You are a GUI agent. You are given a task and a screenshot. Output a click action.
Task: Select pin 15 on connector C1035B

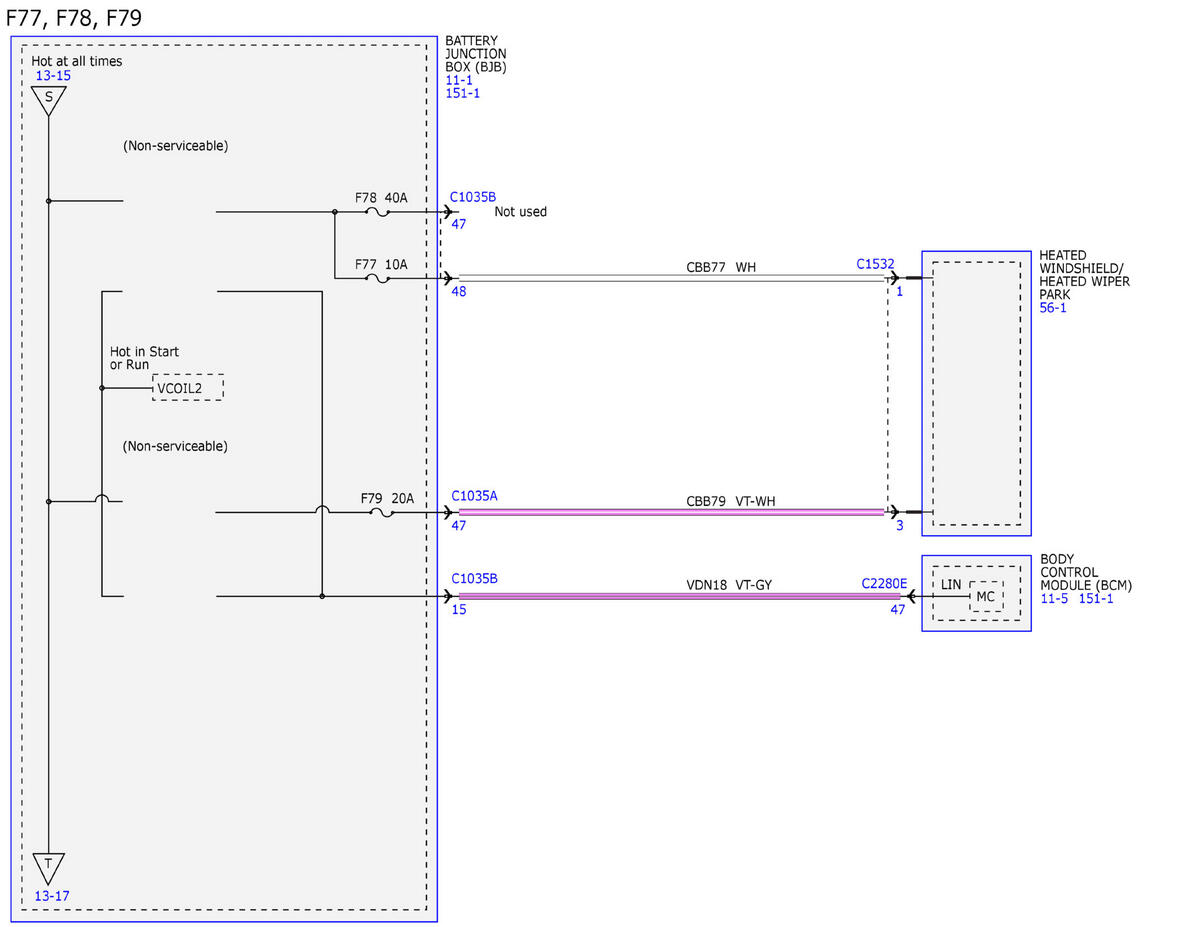(x=458, y=609)
